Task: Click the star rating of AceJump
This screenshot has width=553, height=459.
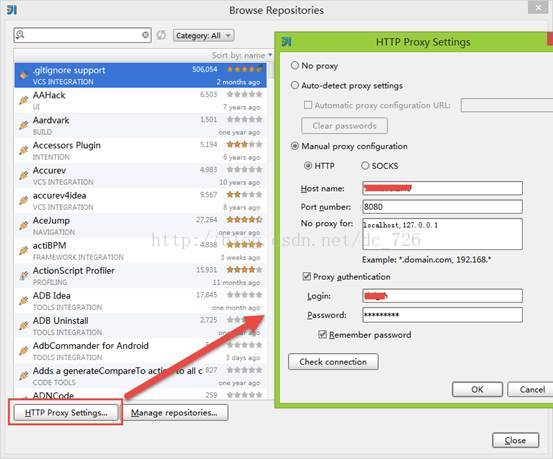Action: [244, 220]
